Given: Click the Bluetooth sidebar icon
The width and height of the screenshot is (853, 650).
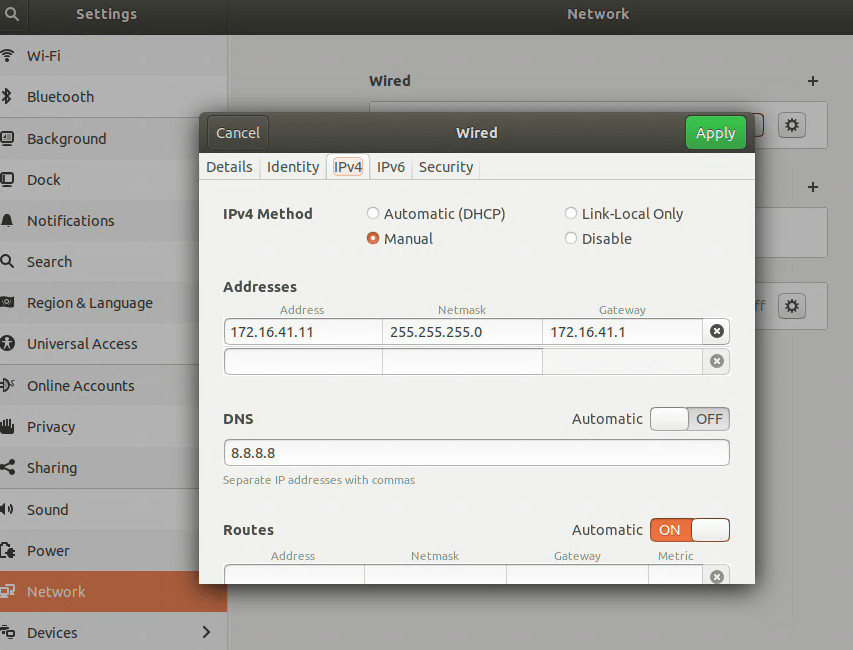Looking at the screenshot, I should pos(8,97).
